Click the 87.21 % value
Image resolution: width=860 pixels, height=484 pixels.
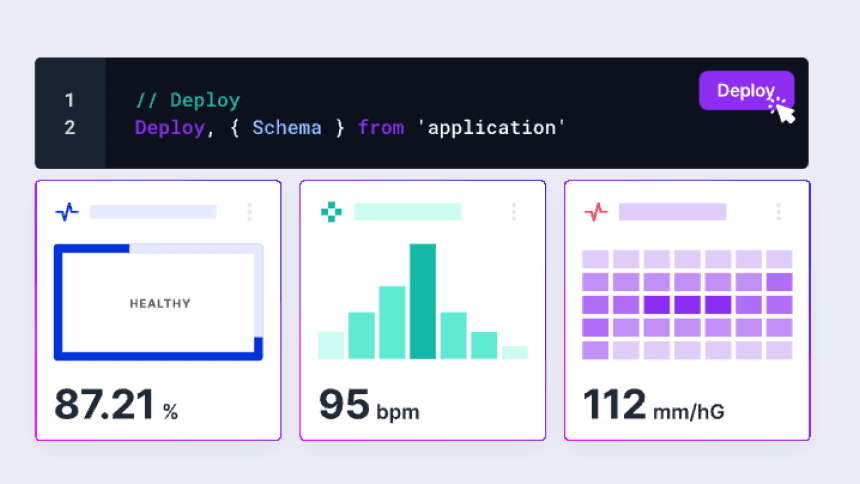tap(116, 405)
